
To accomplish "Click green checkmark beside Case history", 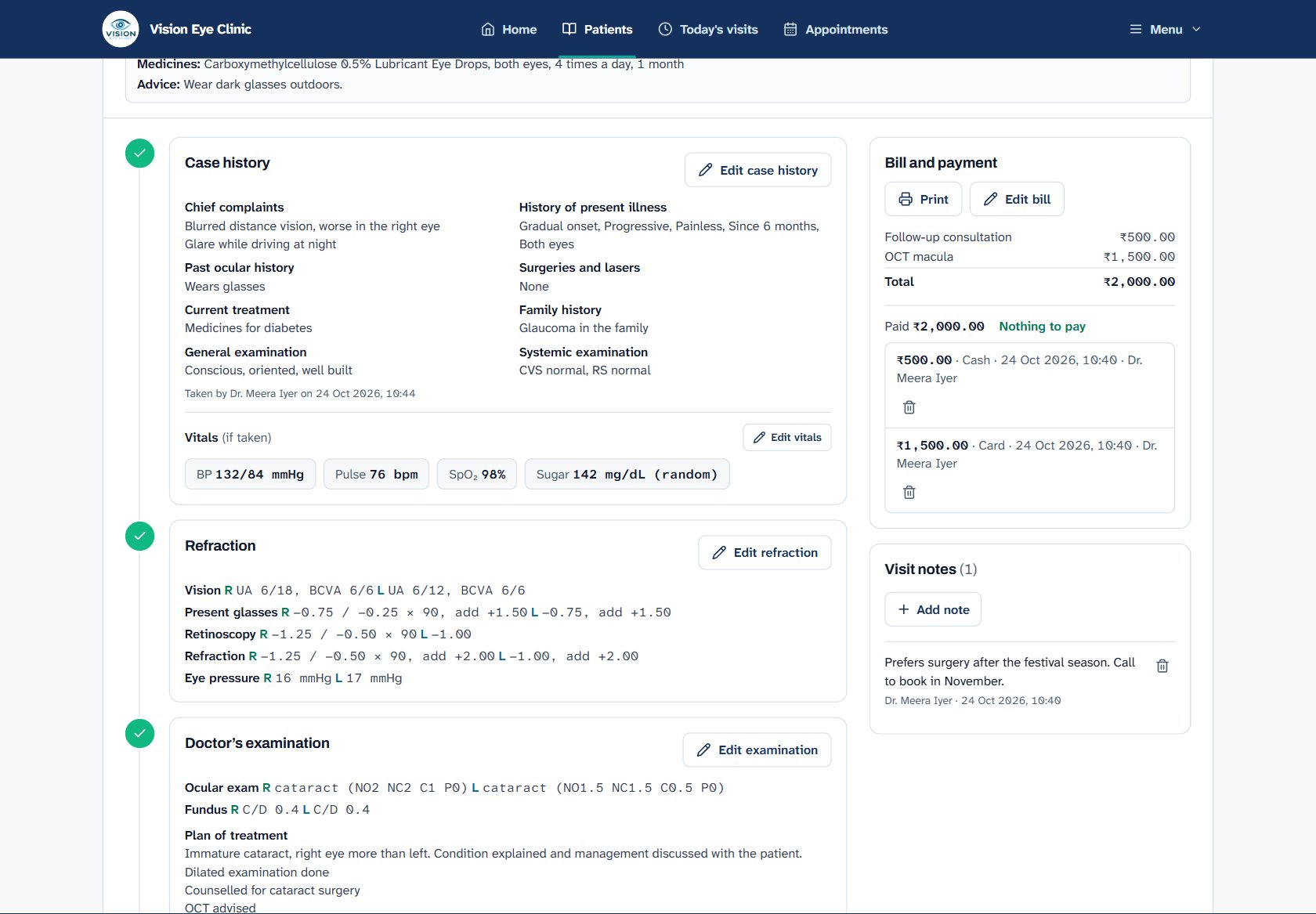I will [x=139, y=154].
